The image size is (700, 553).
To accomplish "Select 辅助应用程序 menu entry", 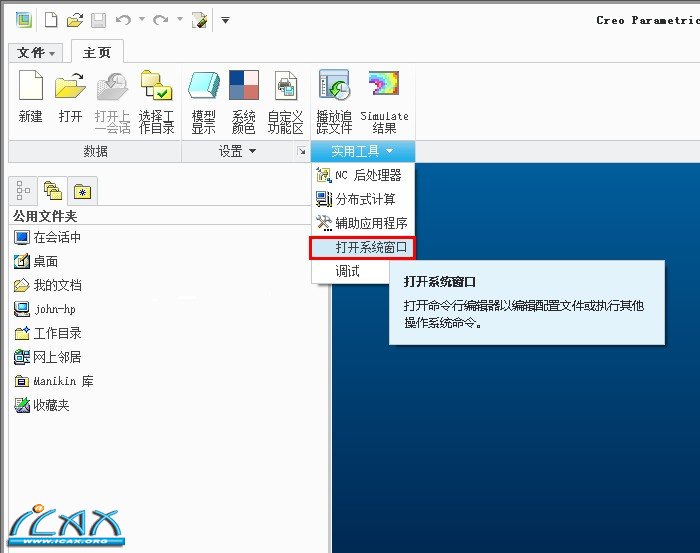I will [363, 223].
